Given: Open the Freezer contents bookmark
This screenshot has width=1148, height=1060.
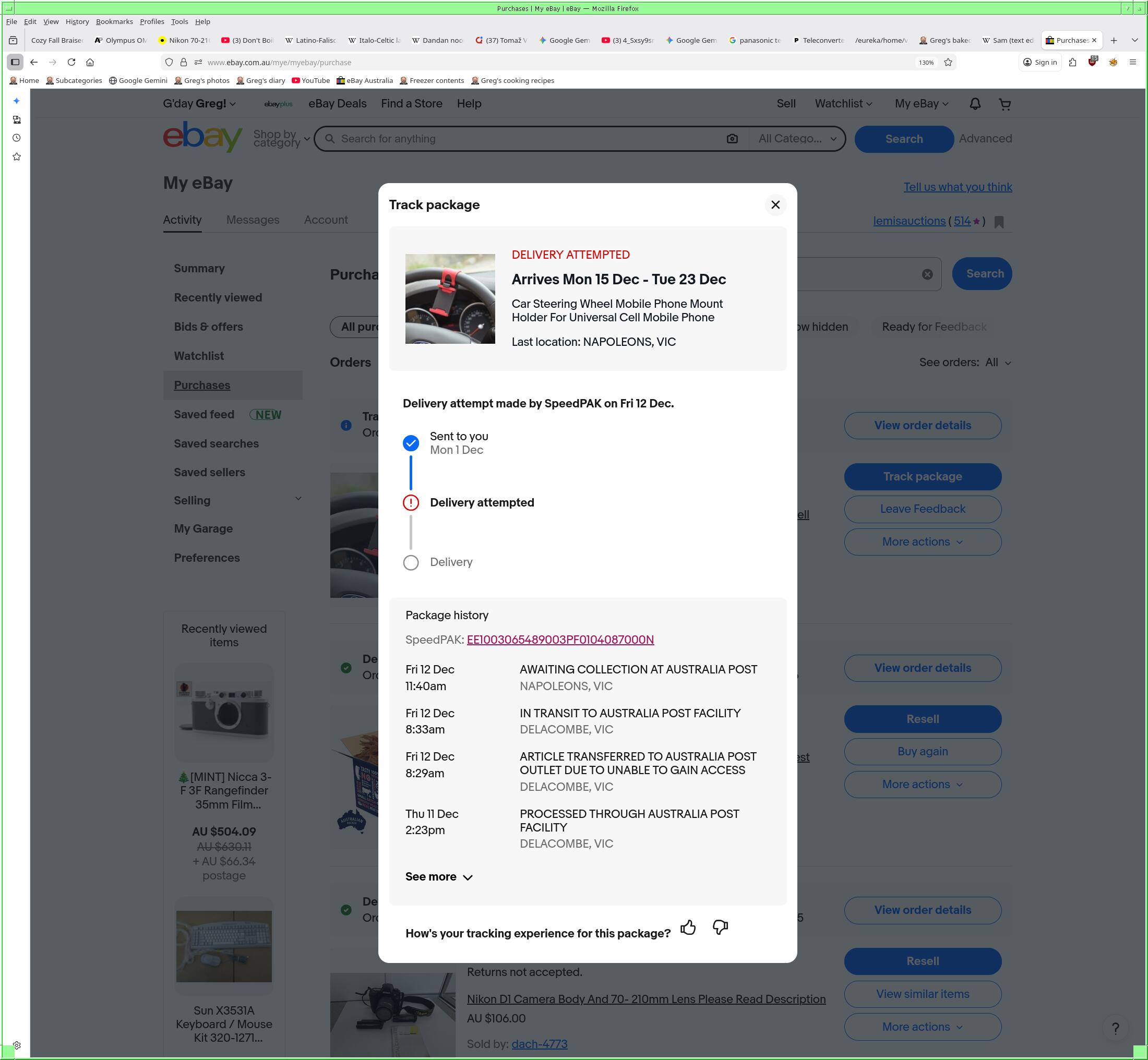Looking at the screenshot, I should 432,80.
